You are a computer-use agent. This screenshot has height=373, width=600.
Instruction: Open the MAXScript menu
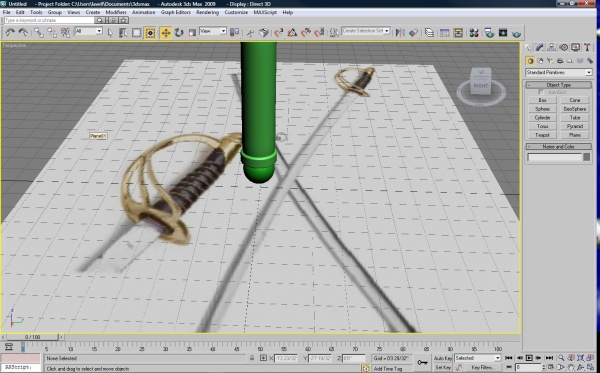(x=265, y=12)
